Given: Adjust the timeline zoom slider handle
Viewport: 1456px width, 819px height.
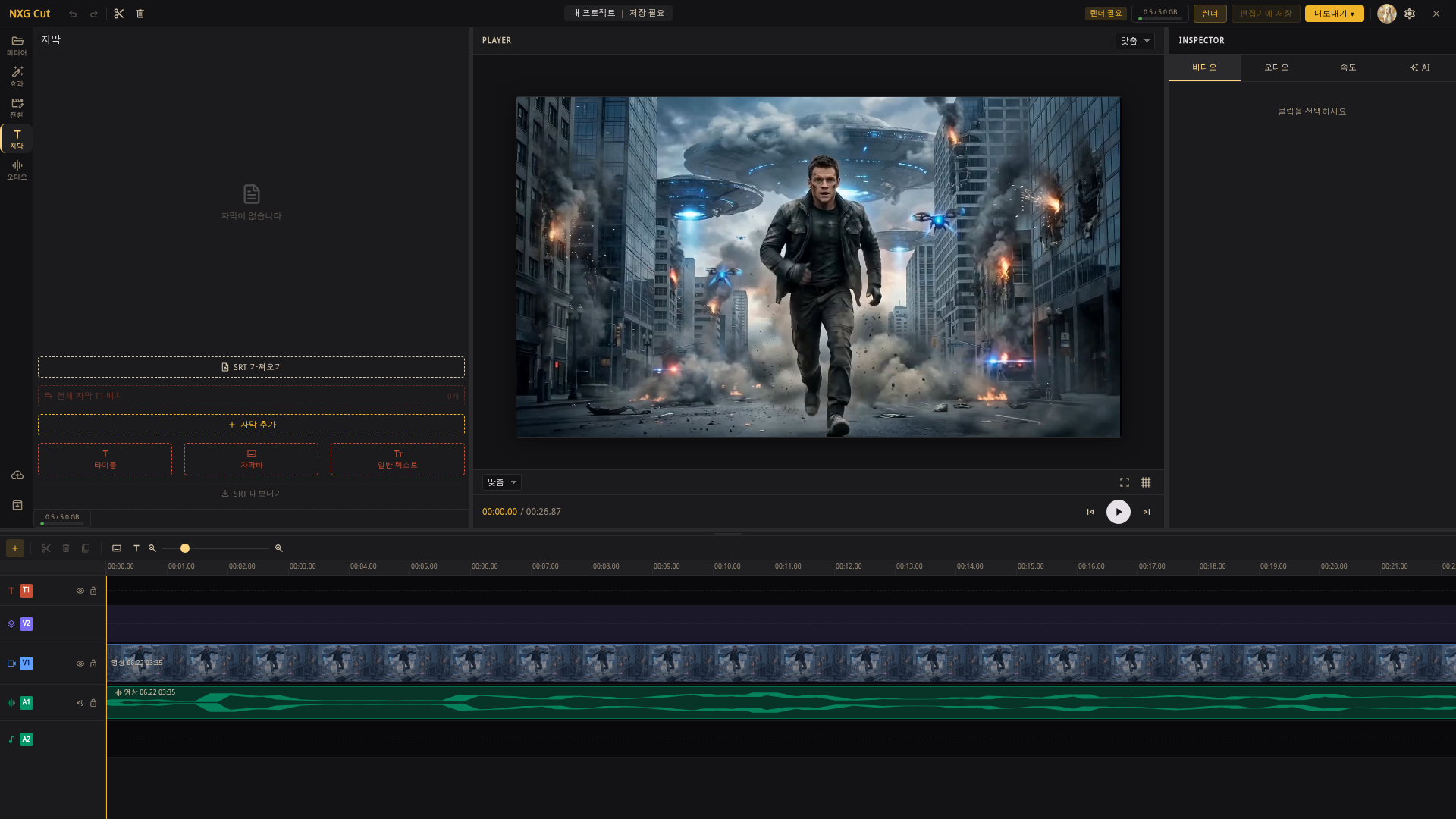Looking at the screenshot, I should click(x=185, y=548).
